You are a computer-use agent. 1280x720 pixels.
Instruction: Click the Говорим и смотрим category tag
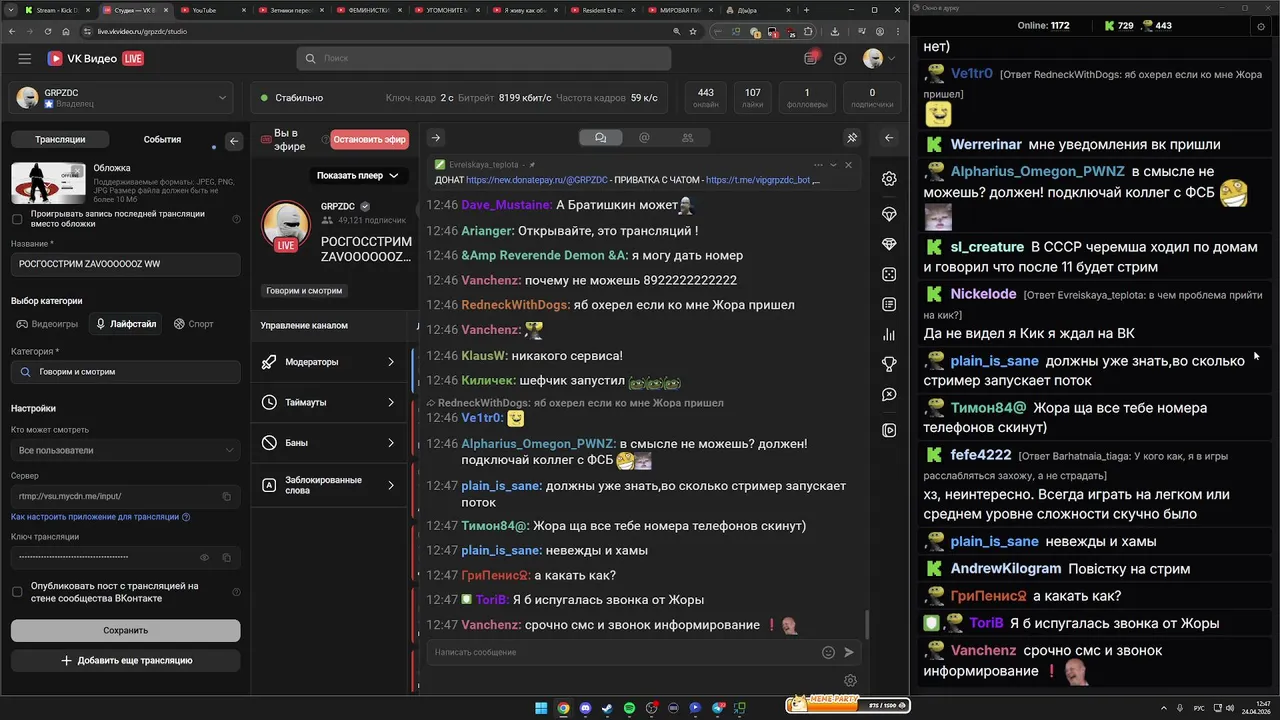(304, 291)
